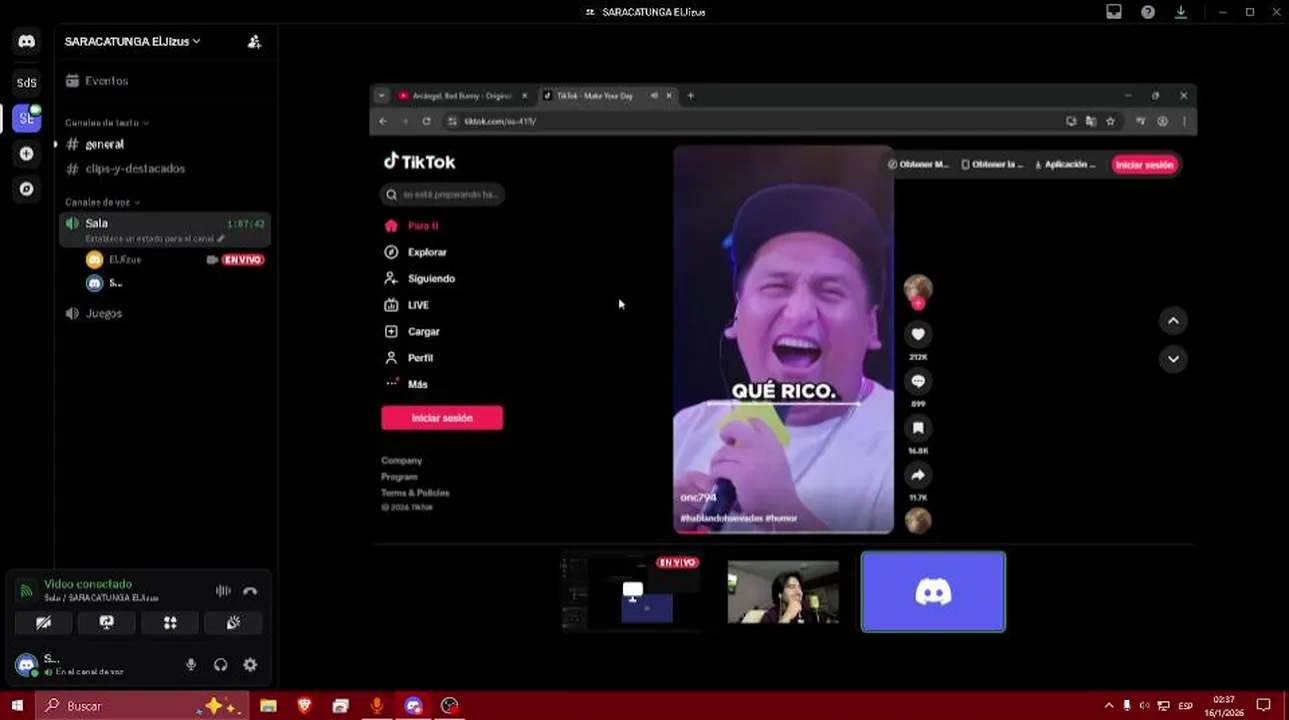Click Discord download update arrow icon
Viewport: 1289px width, 720px height.
click(x=1181, y=12)
